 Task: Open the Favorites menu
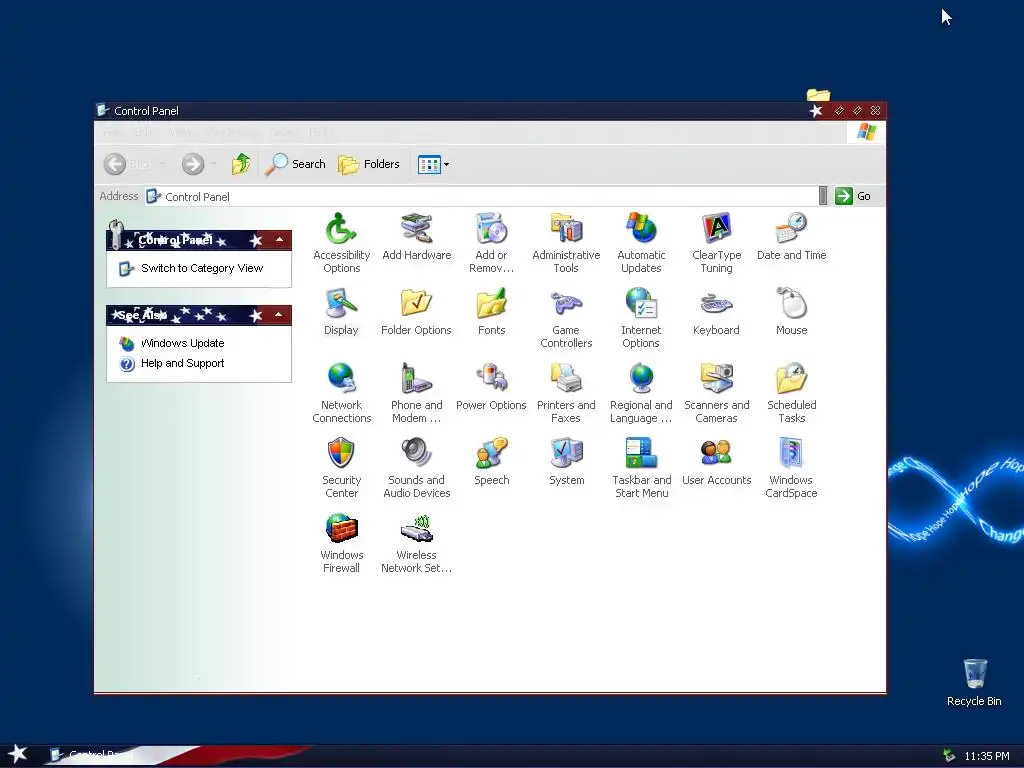click(x=231, y=133)
